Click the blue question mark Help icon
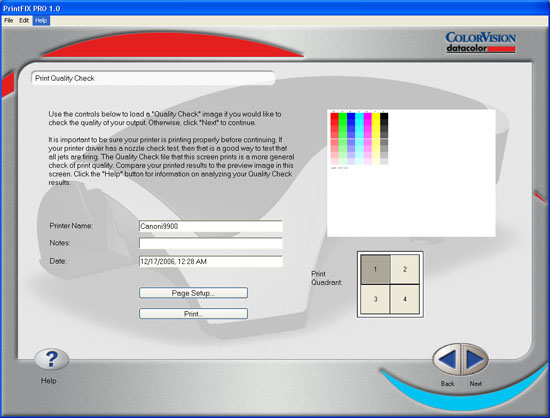 click(52, 359)
